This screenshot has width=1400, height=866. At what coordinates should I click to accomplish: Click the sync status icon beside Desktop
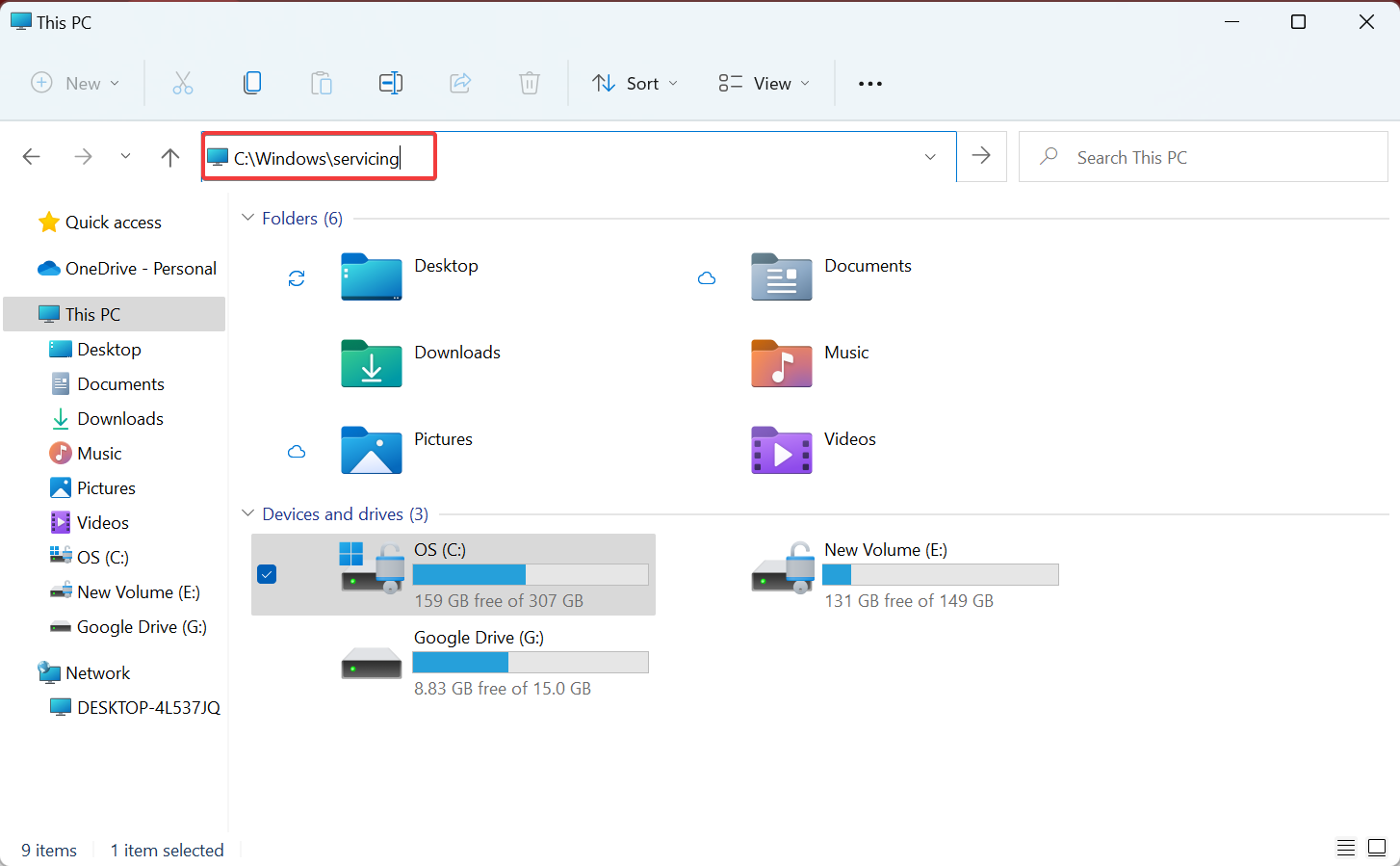(297, 278)
